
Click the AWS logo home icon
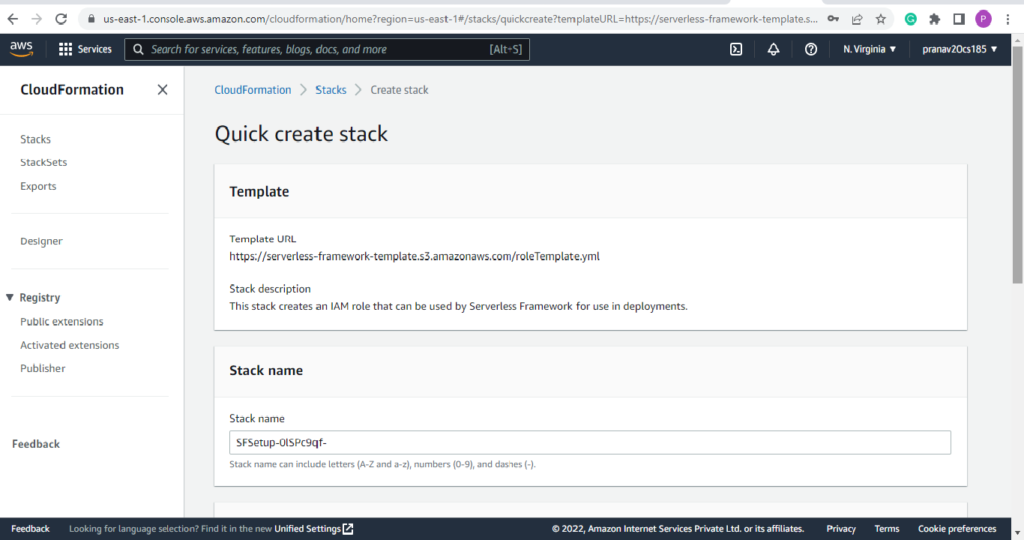21,49
